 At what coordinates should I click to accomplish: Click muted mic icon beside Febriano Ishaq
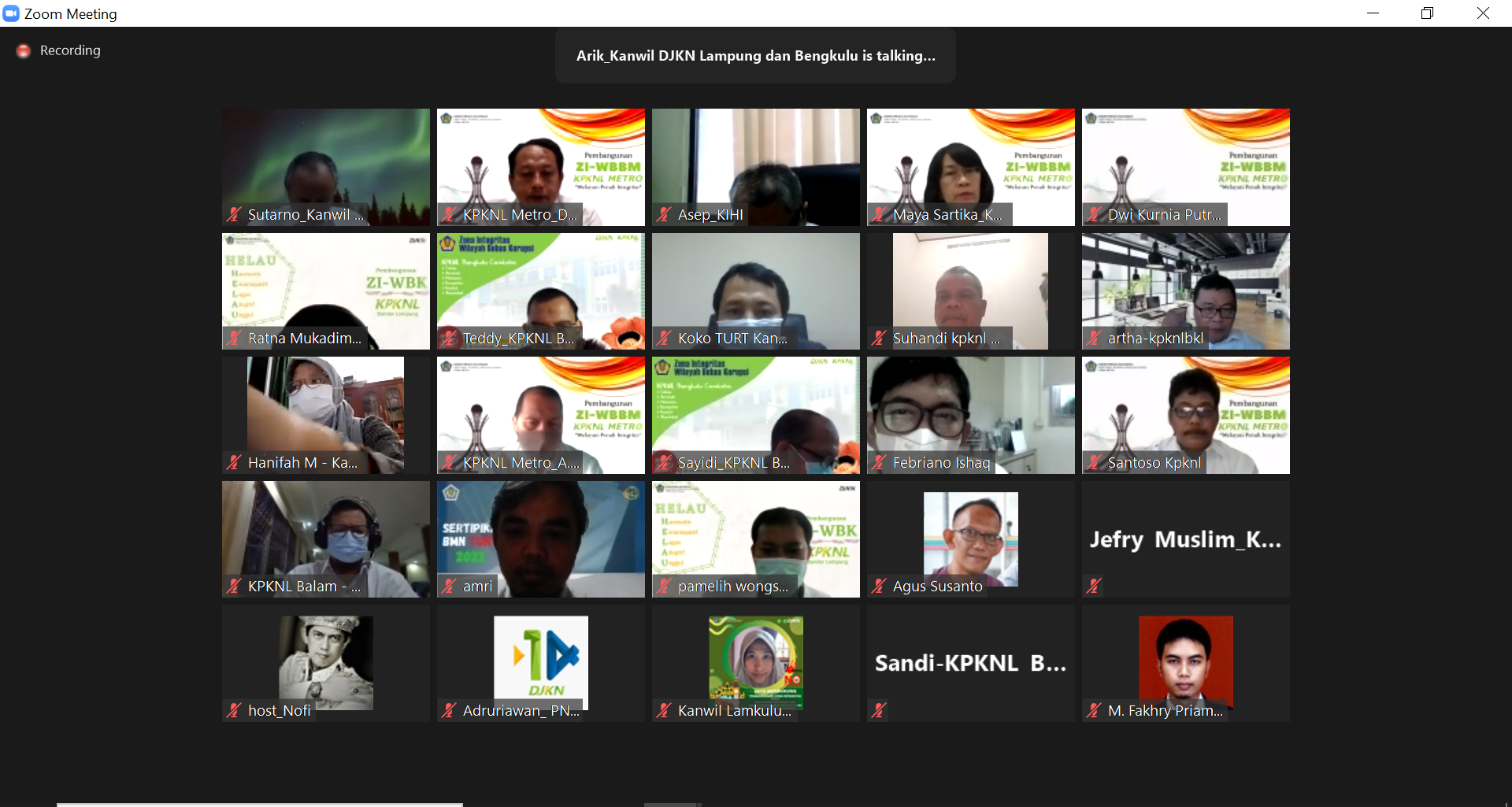click(x=879, y=463)
